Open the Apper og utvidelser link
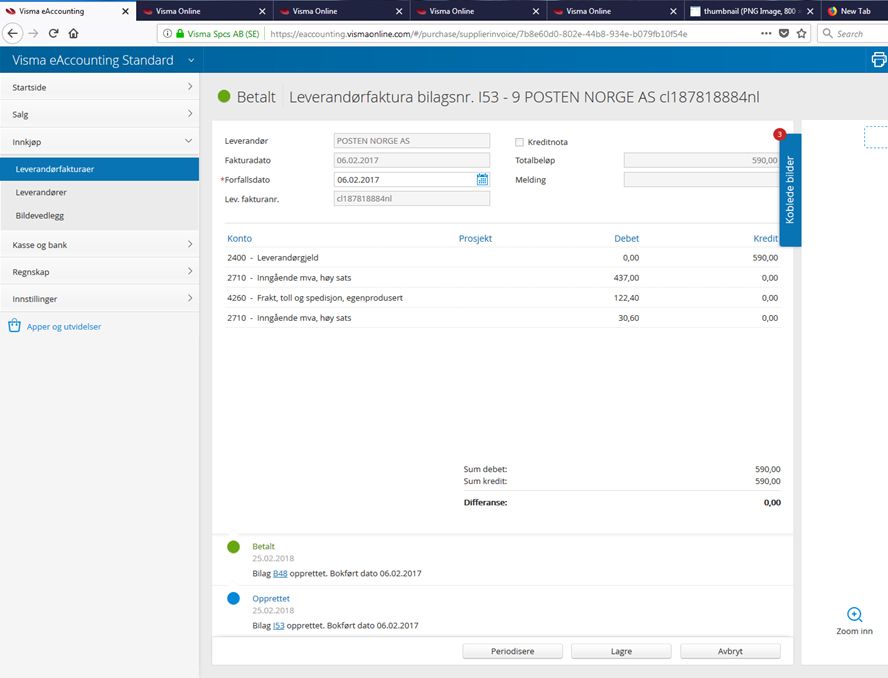This screenshot has height=678, width=888. (x=64, y=326)
